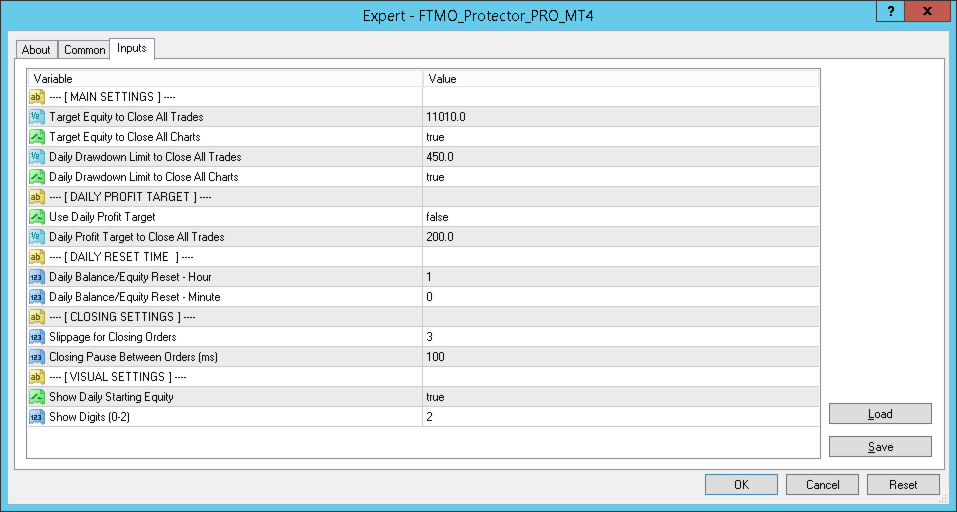Select the Show Digits (0-2) label
Image resolution: width=957 pixels, height=512 pixels.
(89, 417)
